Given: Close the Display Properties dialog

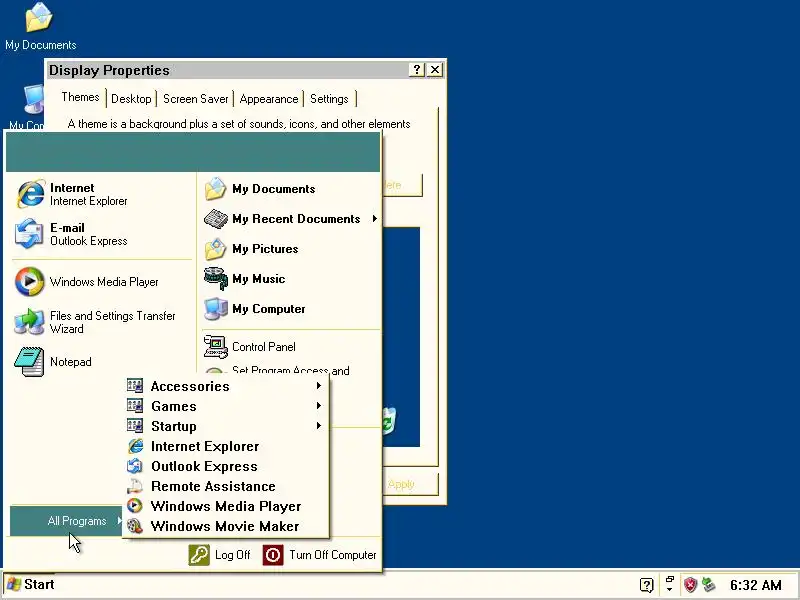Looking at the screenshot, I should (x=435, y=70).
